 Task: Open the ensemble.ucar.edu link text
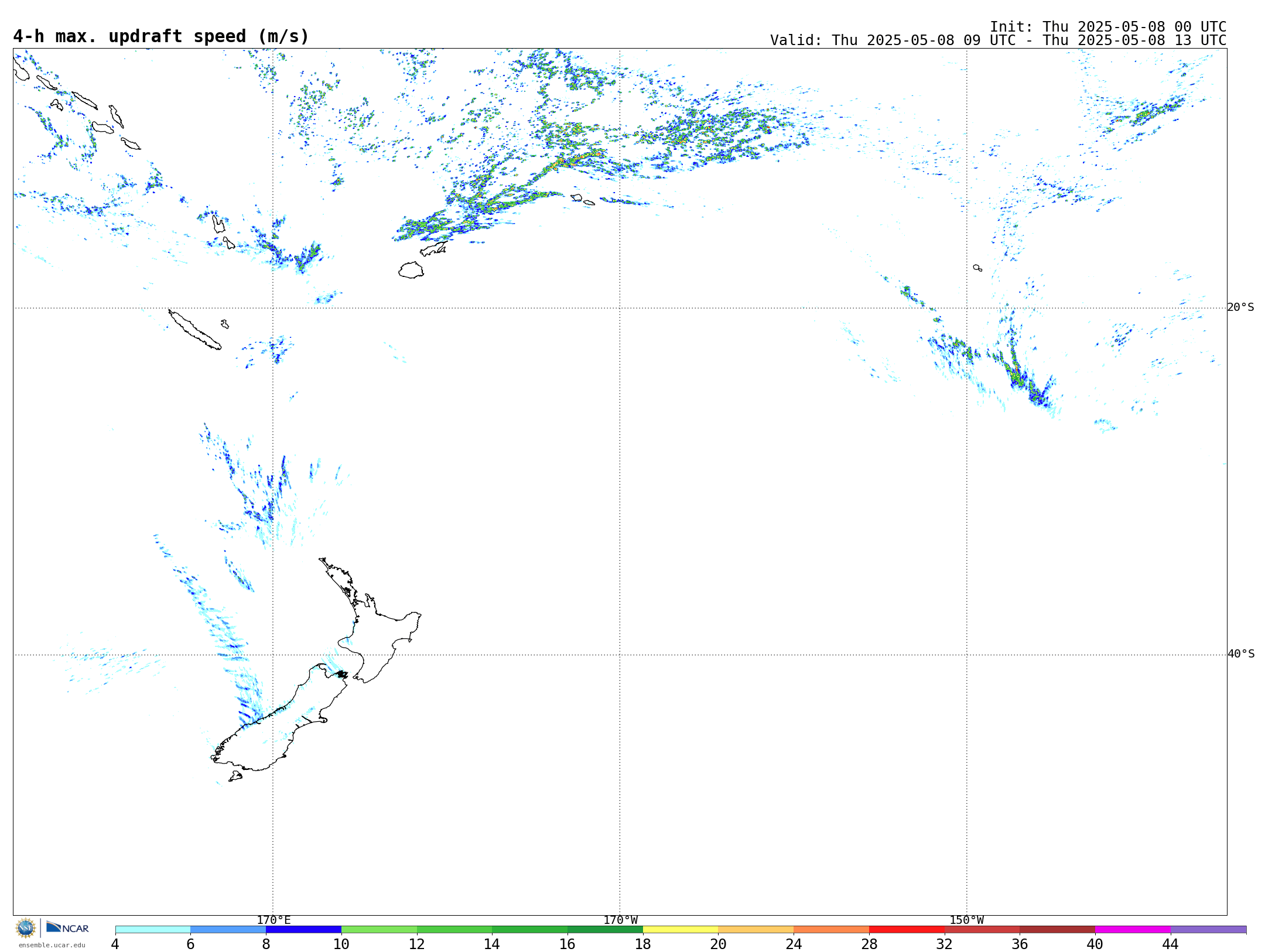pos(52,945)
